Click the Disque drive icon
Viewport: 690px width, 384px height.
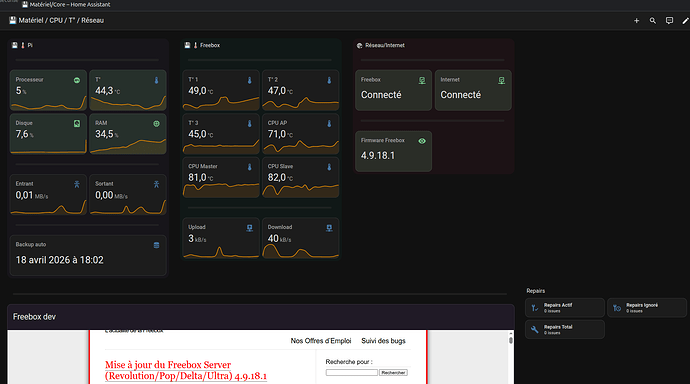(x=77, y=124)
